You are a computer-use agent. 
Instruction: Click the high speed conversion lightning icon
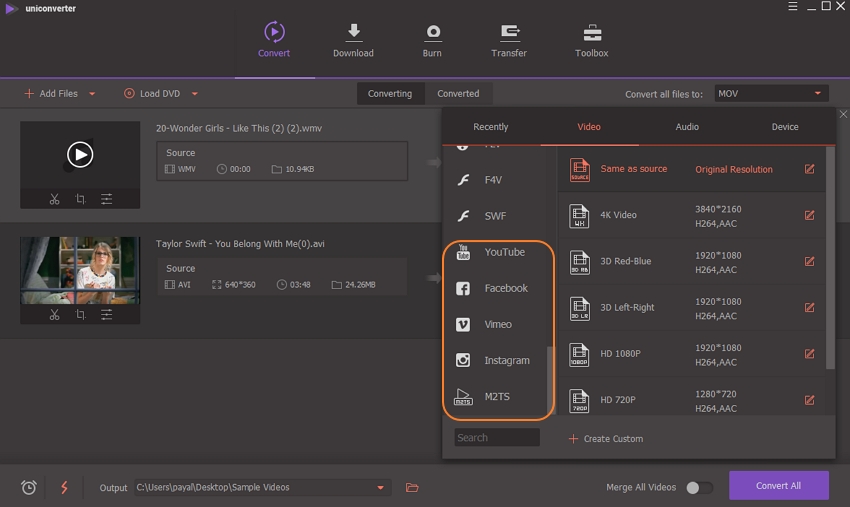[64, 487]
